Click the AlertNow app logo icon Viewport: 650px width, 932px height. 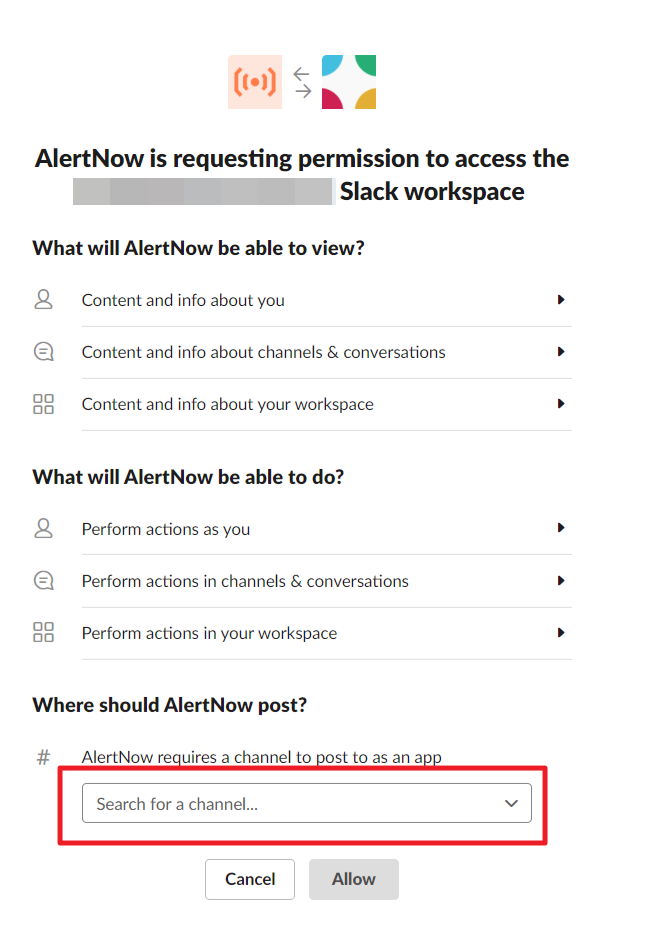[255, 82]
